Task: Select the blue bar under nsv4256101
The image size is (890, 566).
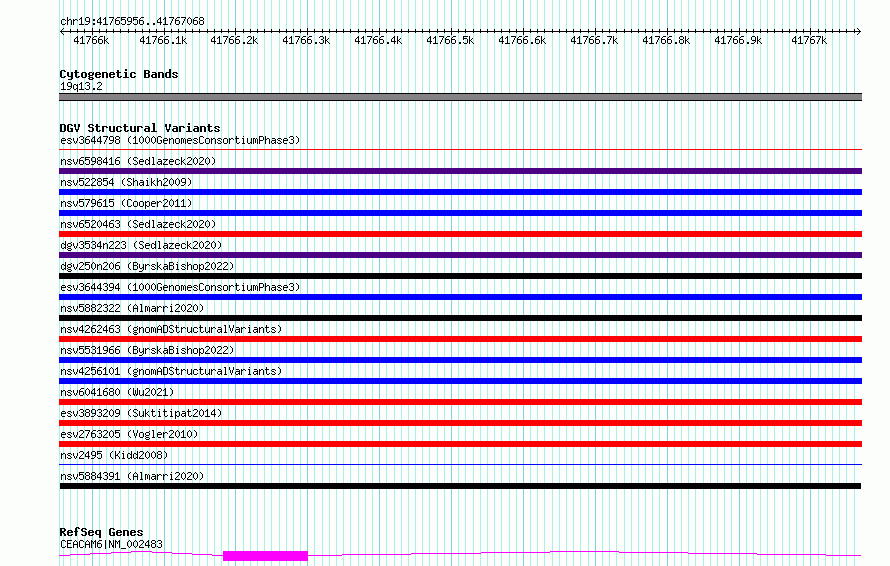Action: 460,381
